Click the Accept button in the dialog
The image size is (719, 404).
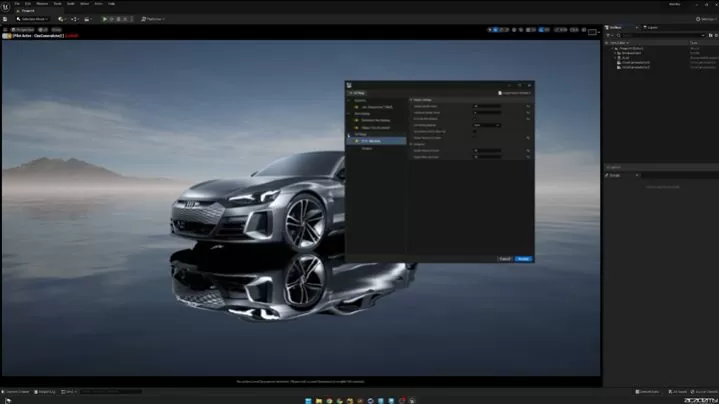point(523,258)
